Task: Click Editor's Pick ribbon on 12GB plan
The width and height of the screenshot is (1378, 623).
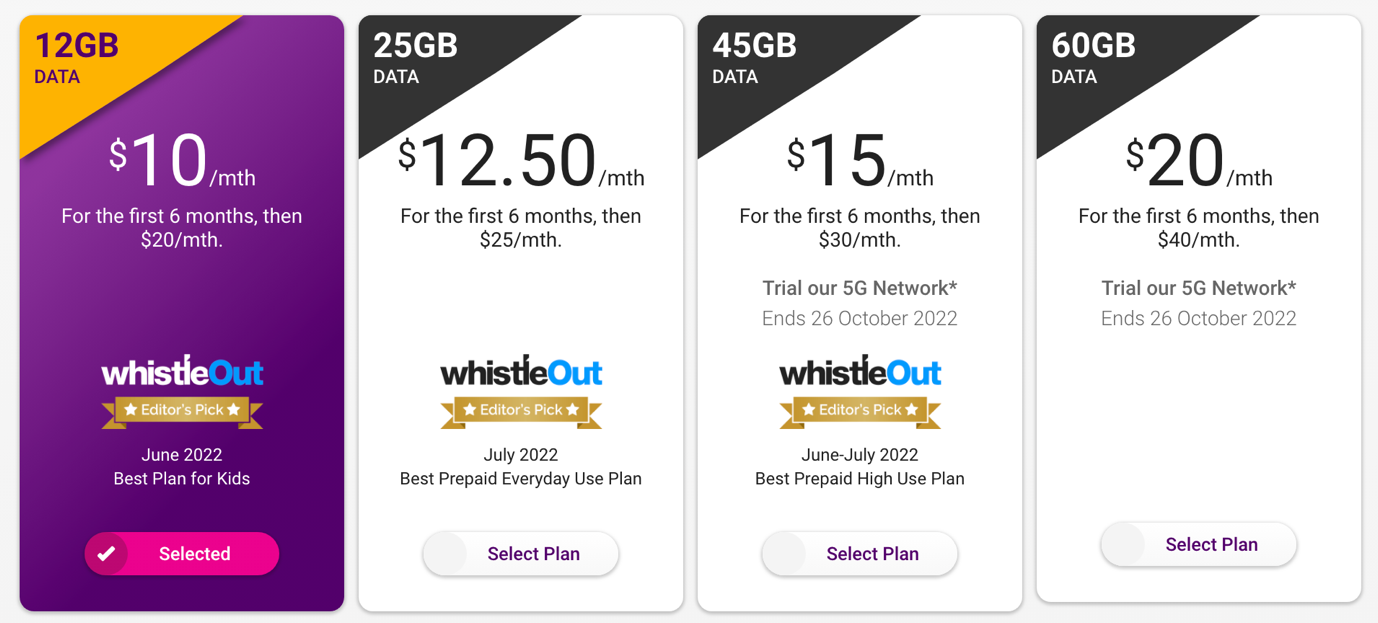Action: tap(182, 410)
